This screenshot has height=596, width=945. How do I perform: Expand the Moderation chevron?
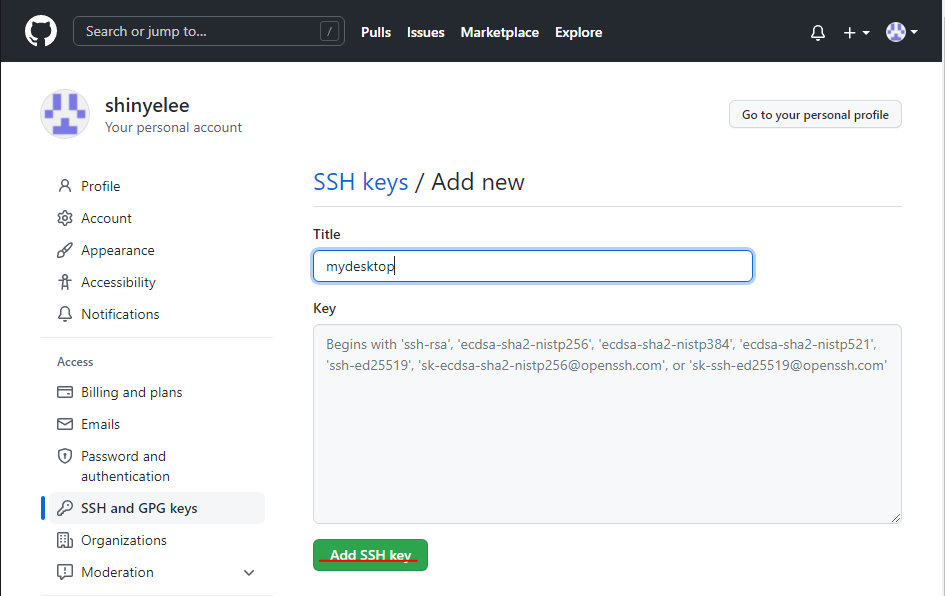tap(249, 572)
